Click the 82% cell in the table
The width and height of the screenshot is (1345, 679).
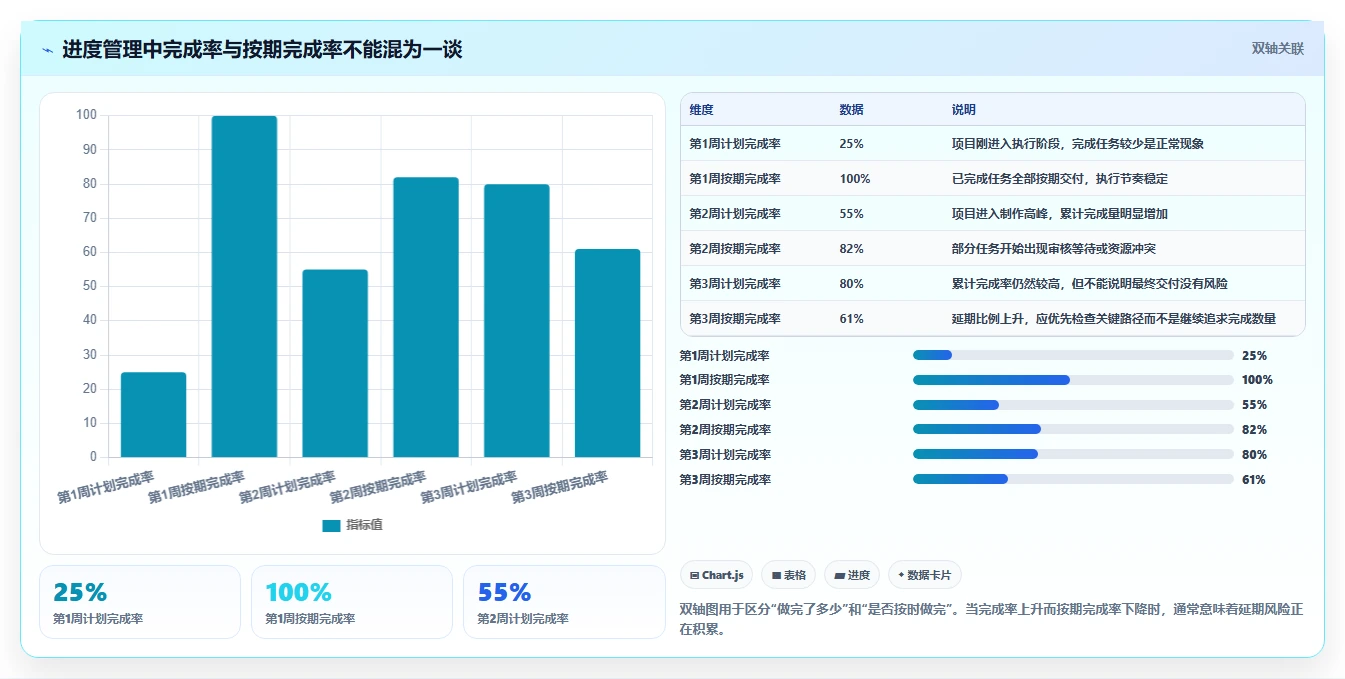tap(851, 249)
